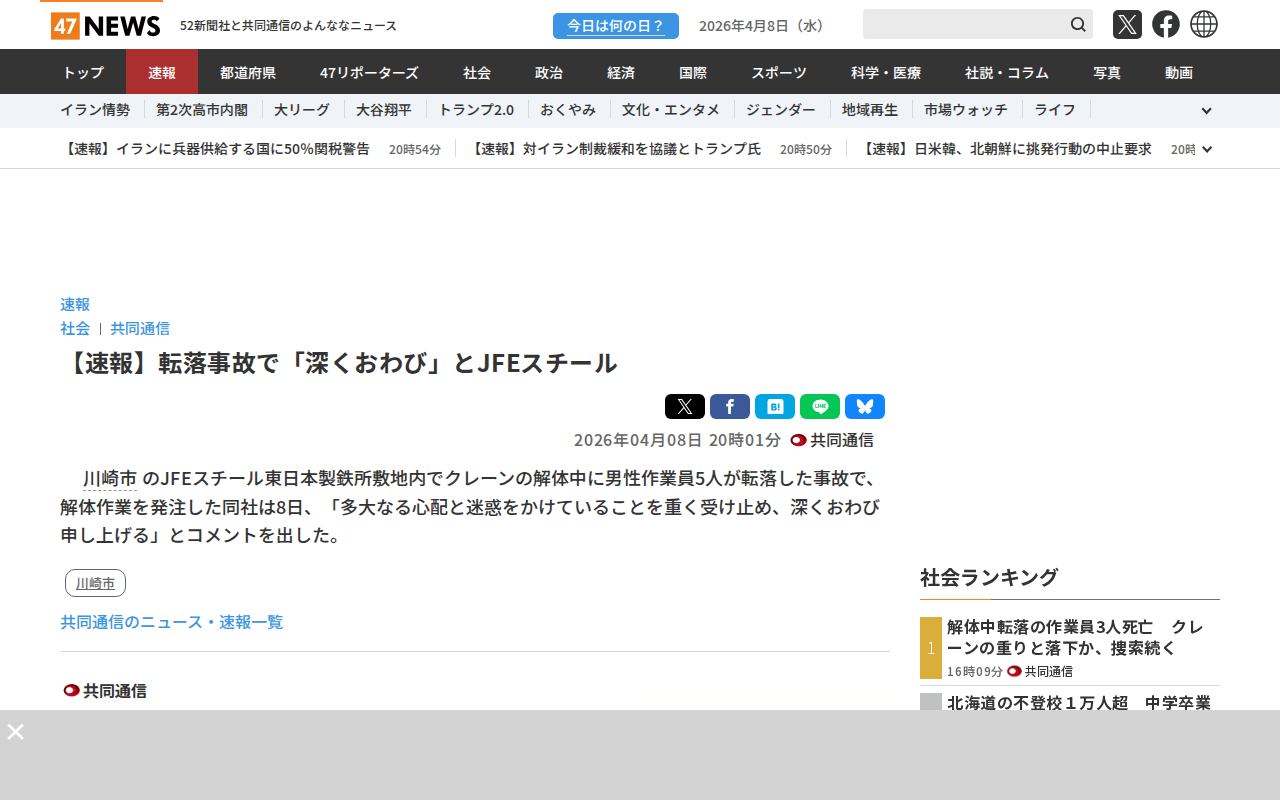Click the 共同通信 logo beside article date

point(832,440)
